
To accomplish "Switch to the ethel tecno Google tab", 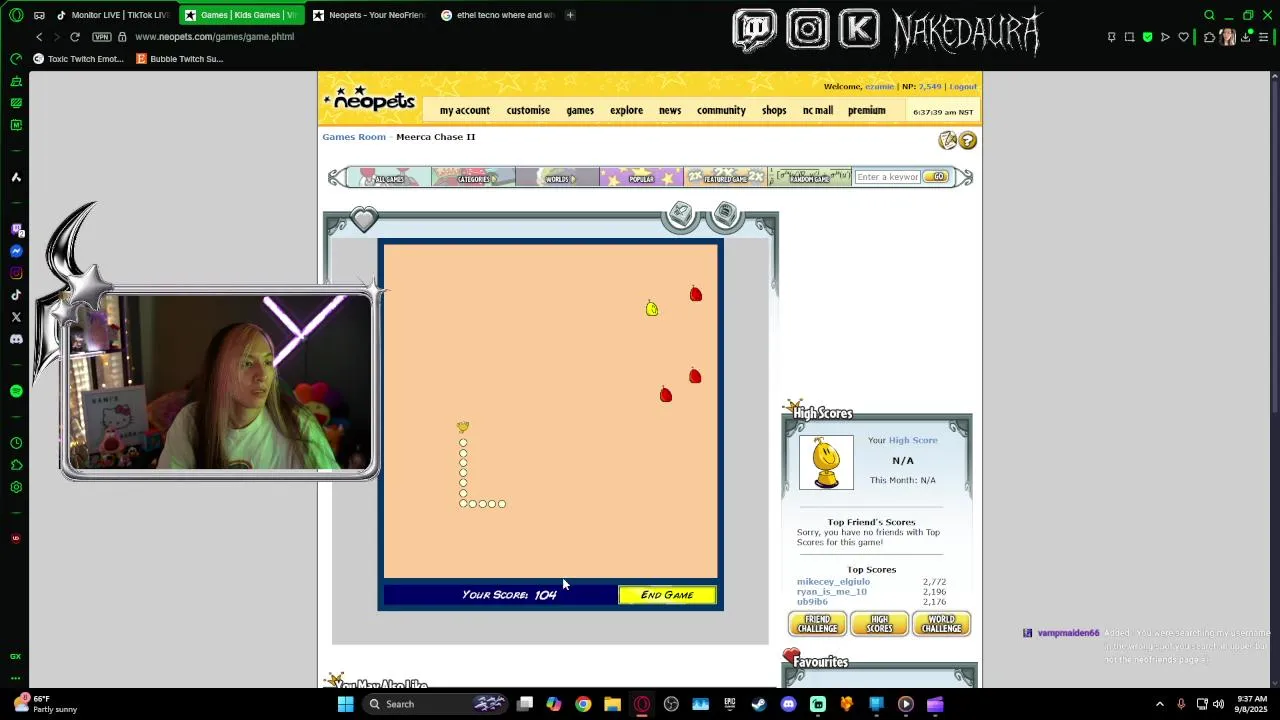I will (498, 15).
